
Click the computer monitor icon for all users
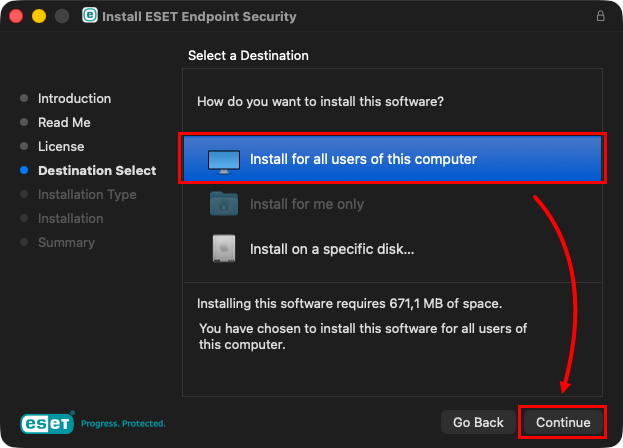[x=224, y=159]
